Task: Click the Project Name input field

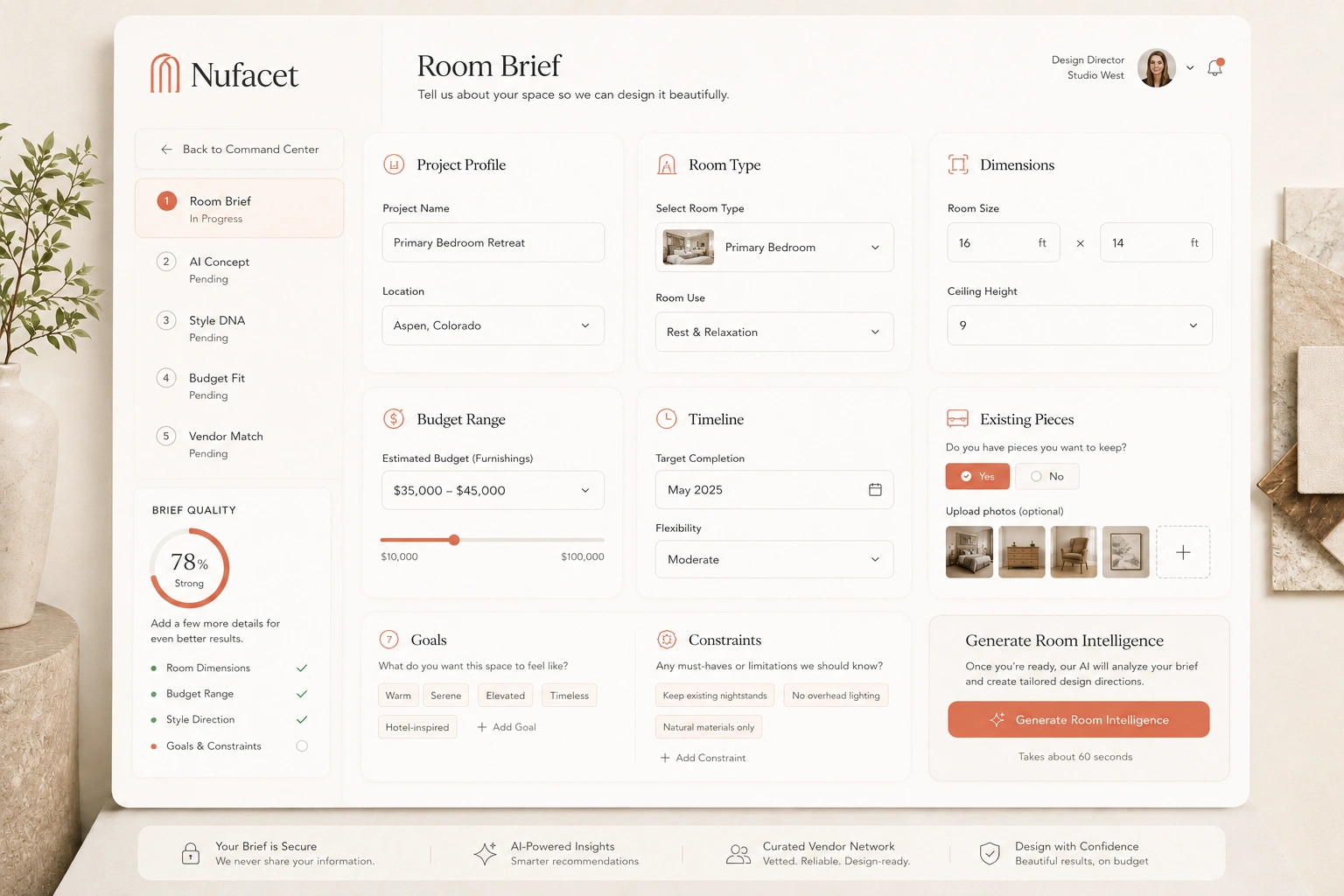Action: [x=493, y=242]
